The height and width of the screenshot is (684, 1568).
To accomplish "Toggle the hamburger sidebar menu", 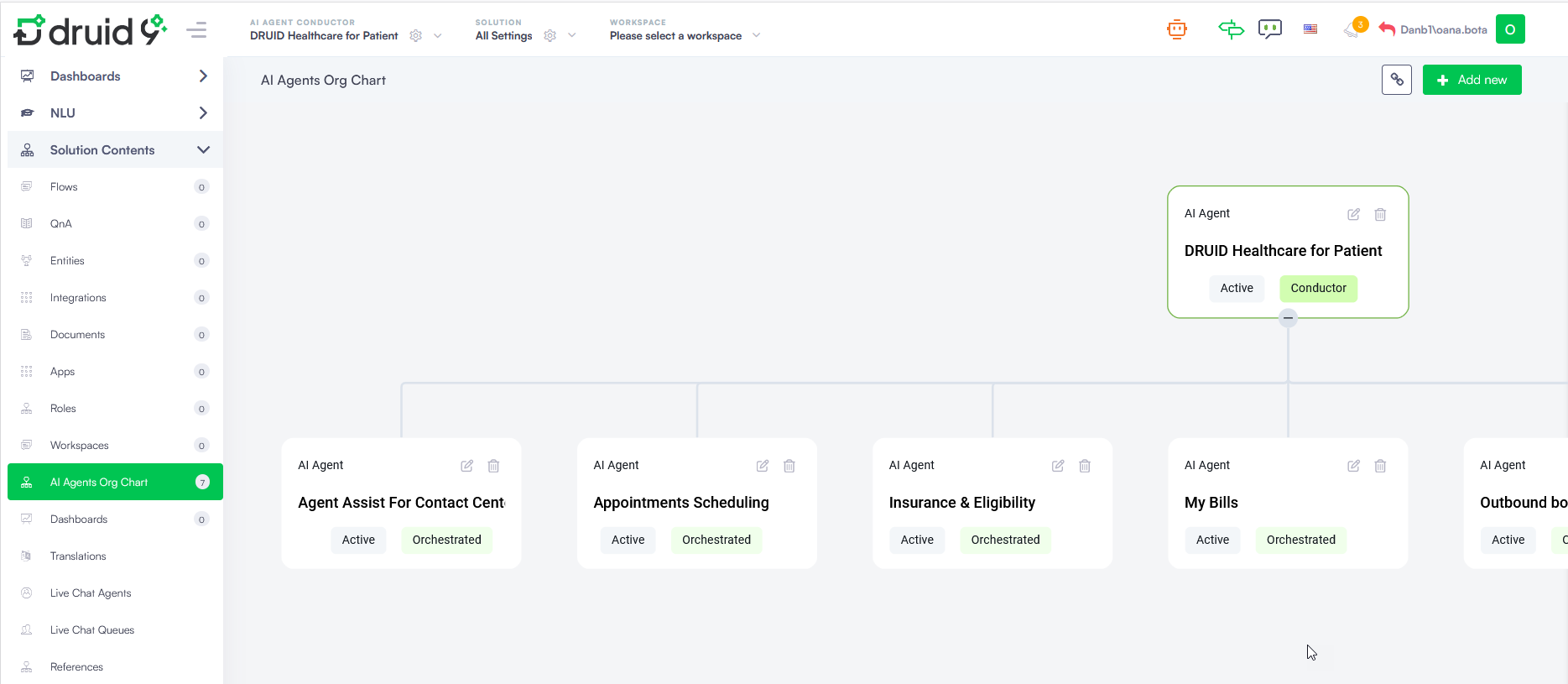I will [196, 31].
